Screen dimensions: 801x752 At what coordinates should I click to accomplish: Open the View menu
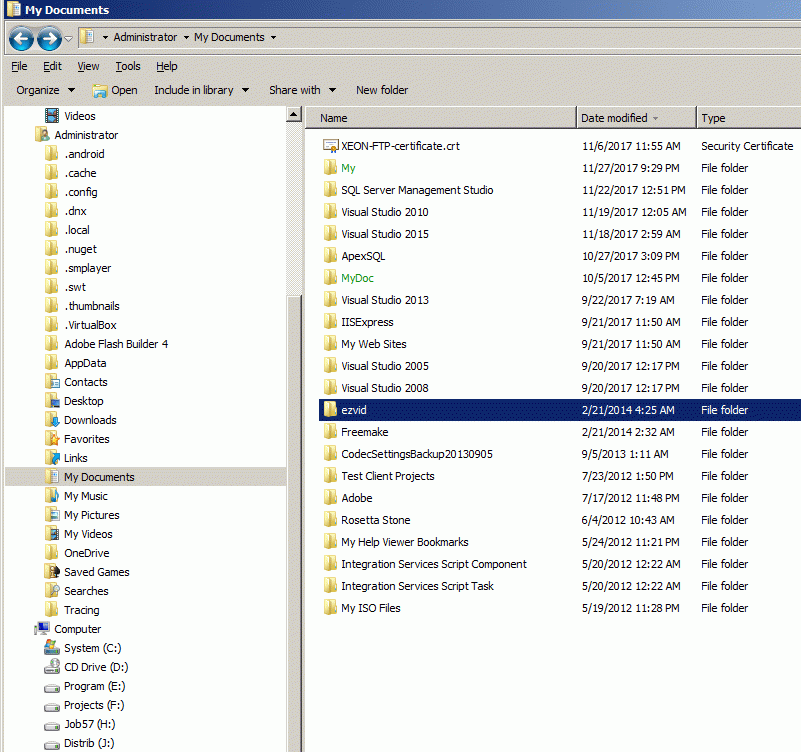click(x=88, y=66)
